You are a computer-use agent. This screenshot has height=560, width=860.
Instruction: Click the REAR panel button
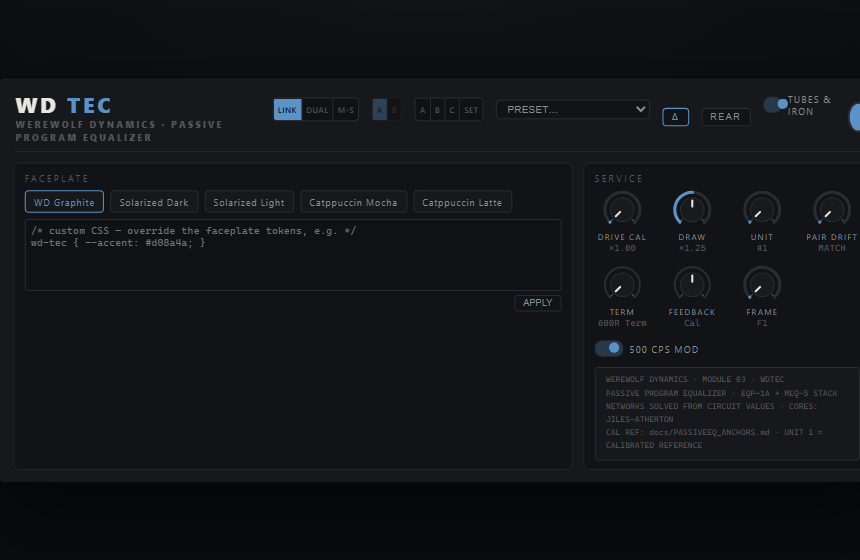point(726,117)
